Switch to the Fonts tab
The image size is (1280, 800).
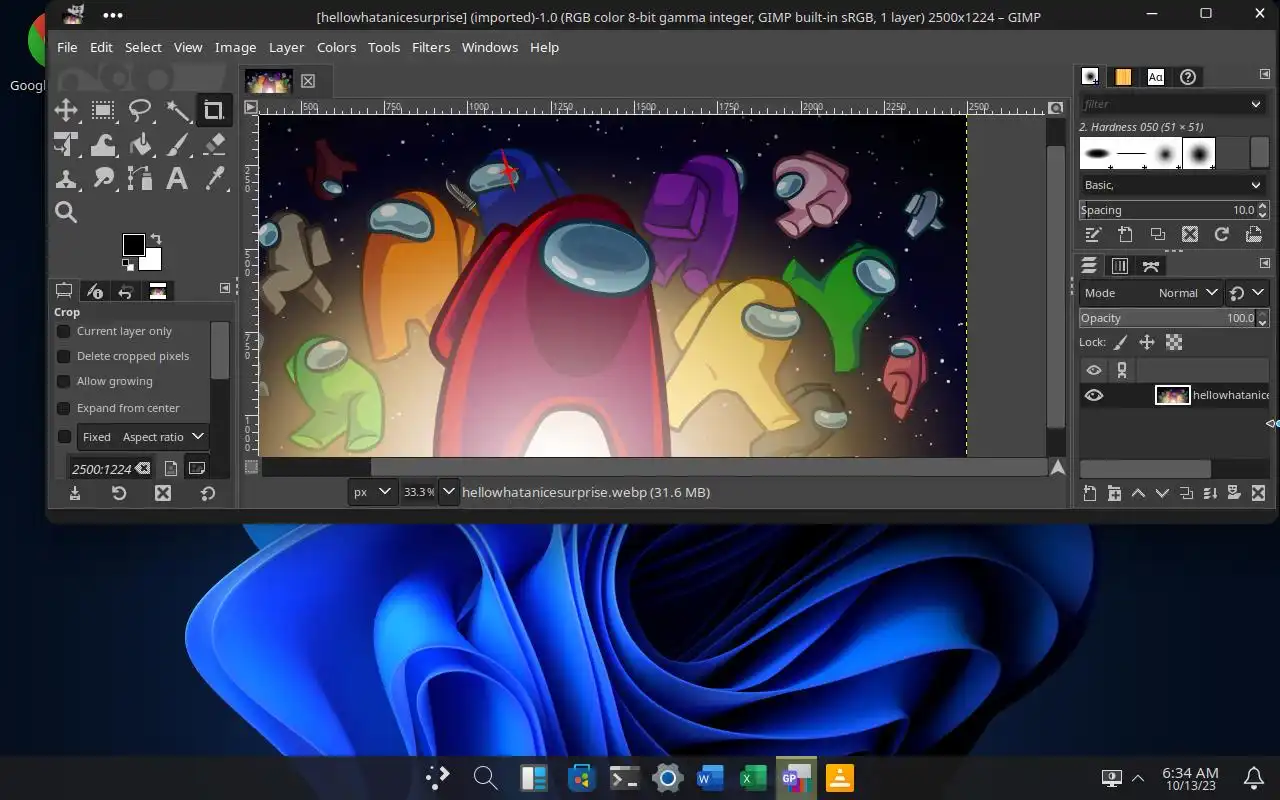coord(1155,77)
